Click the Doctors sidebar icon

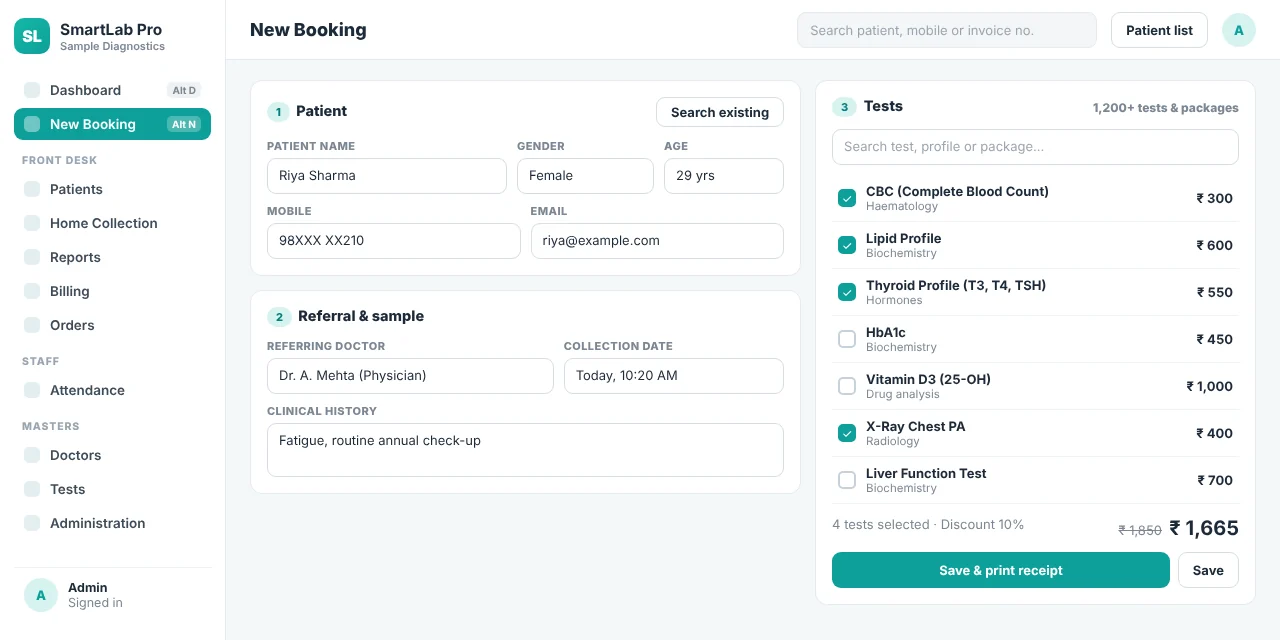(32, 455)
